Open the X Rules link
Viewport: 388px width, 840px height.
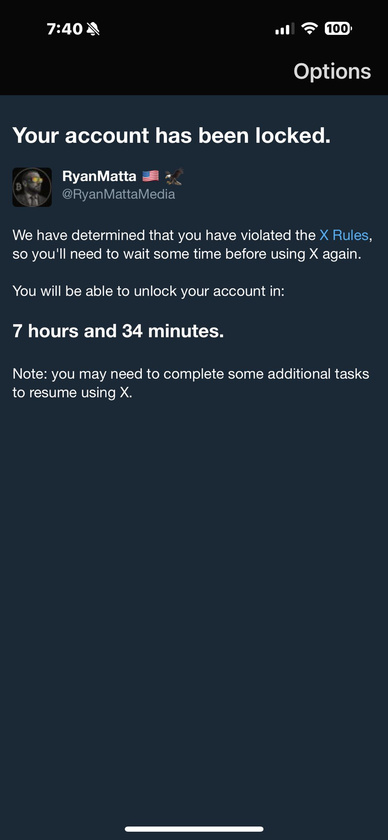344,235
